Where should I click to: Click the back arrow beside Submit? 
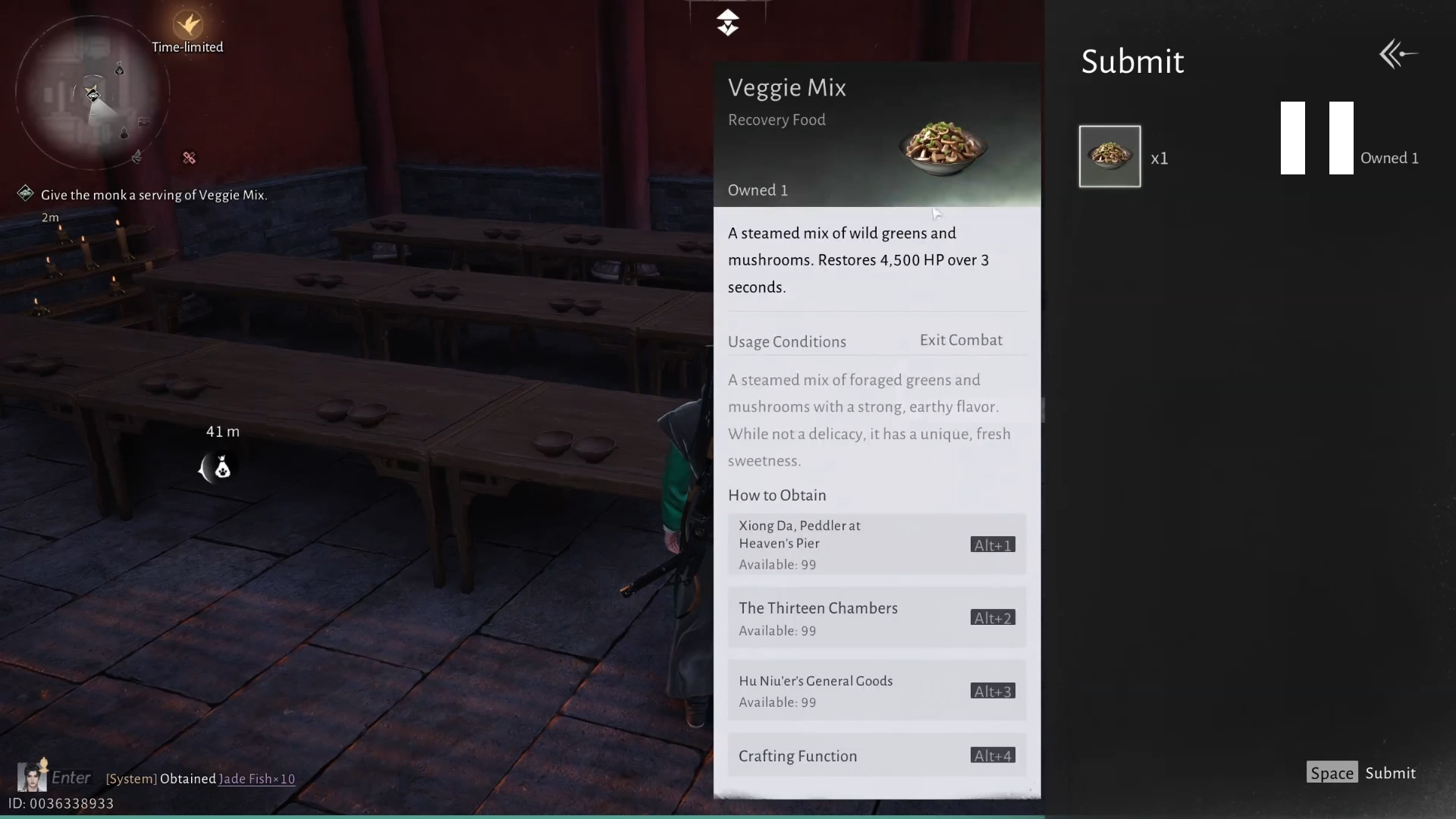click(1398, 55)
